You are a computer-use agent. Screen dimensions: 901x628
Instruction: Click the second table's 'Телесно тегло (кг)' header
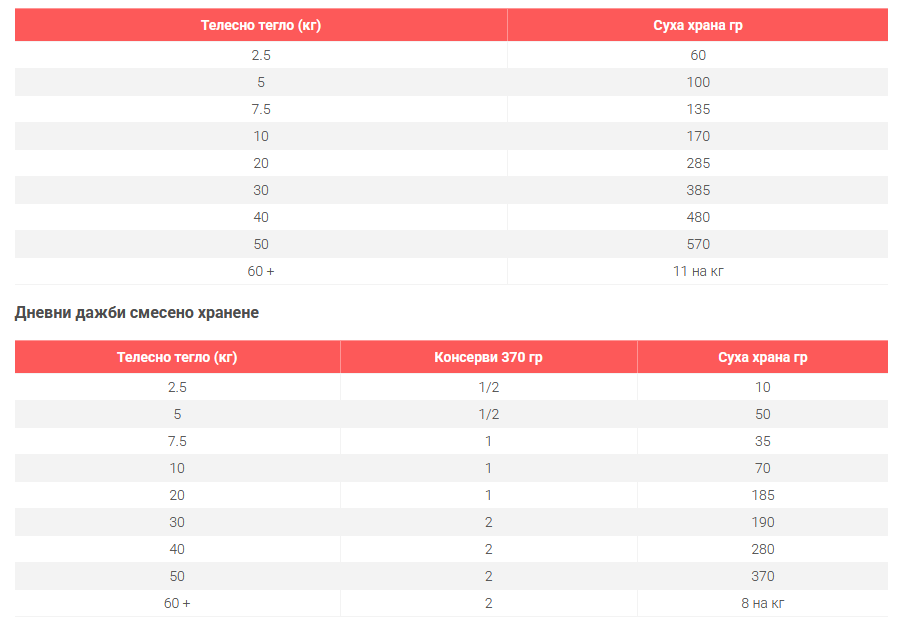tap(177, 357)
